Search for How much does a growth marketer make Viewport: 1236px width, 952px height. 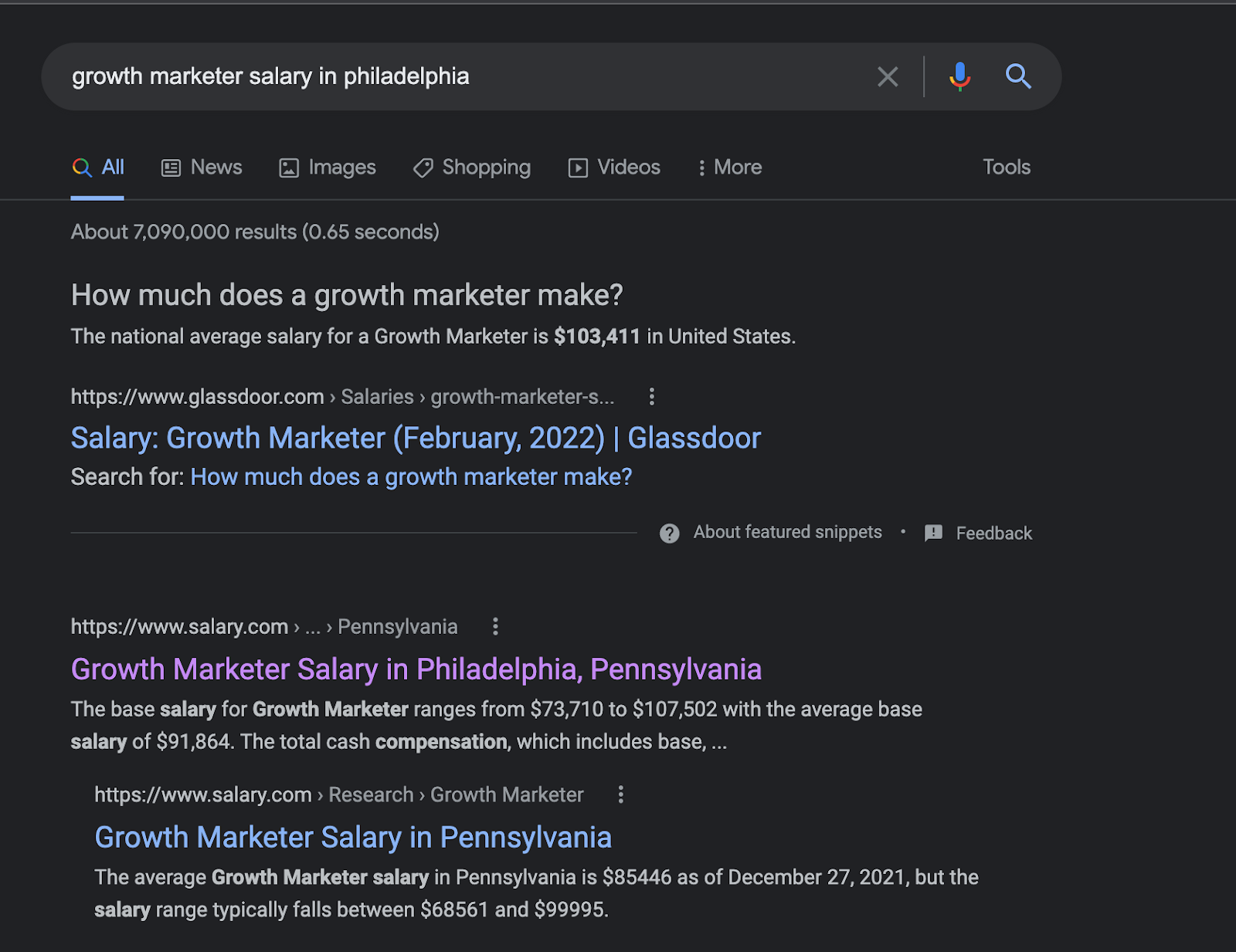(x=411, y=477)
